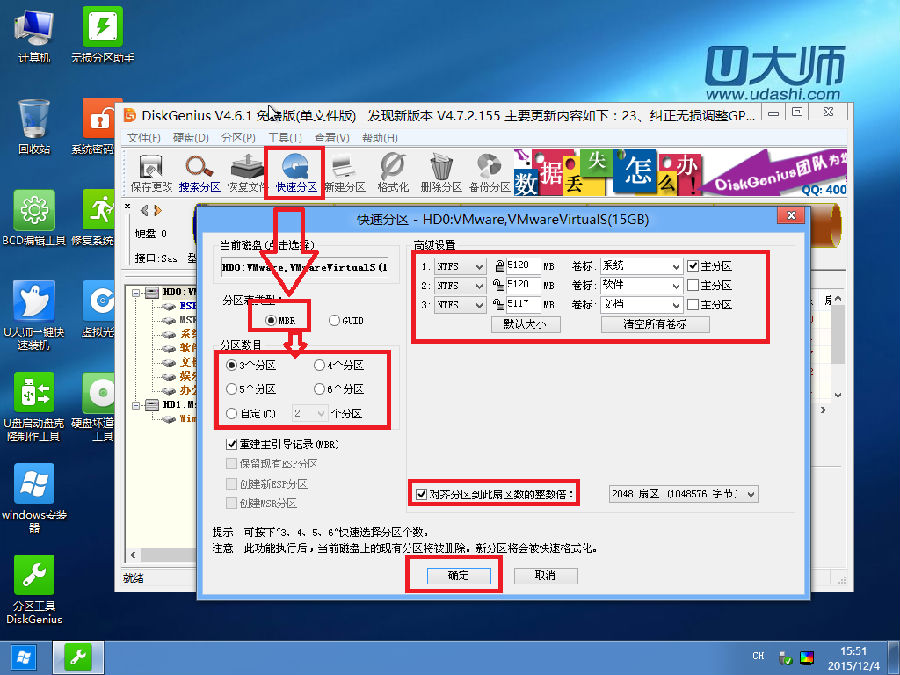
Task: Open Search Partitions (搜索分区) tool
Action: (199, 173)
